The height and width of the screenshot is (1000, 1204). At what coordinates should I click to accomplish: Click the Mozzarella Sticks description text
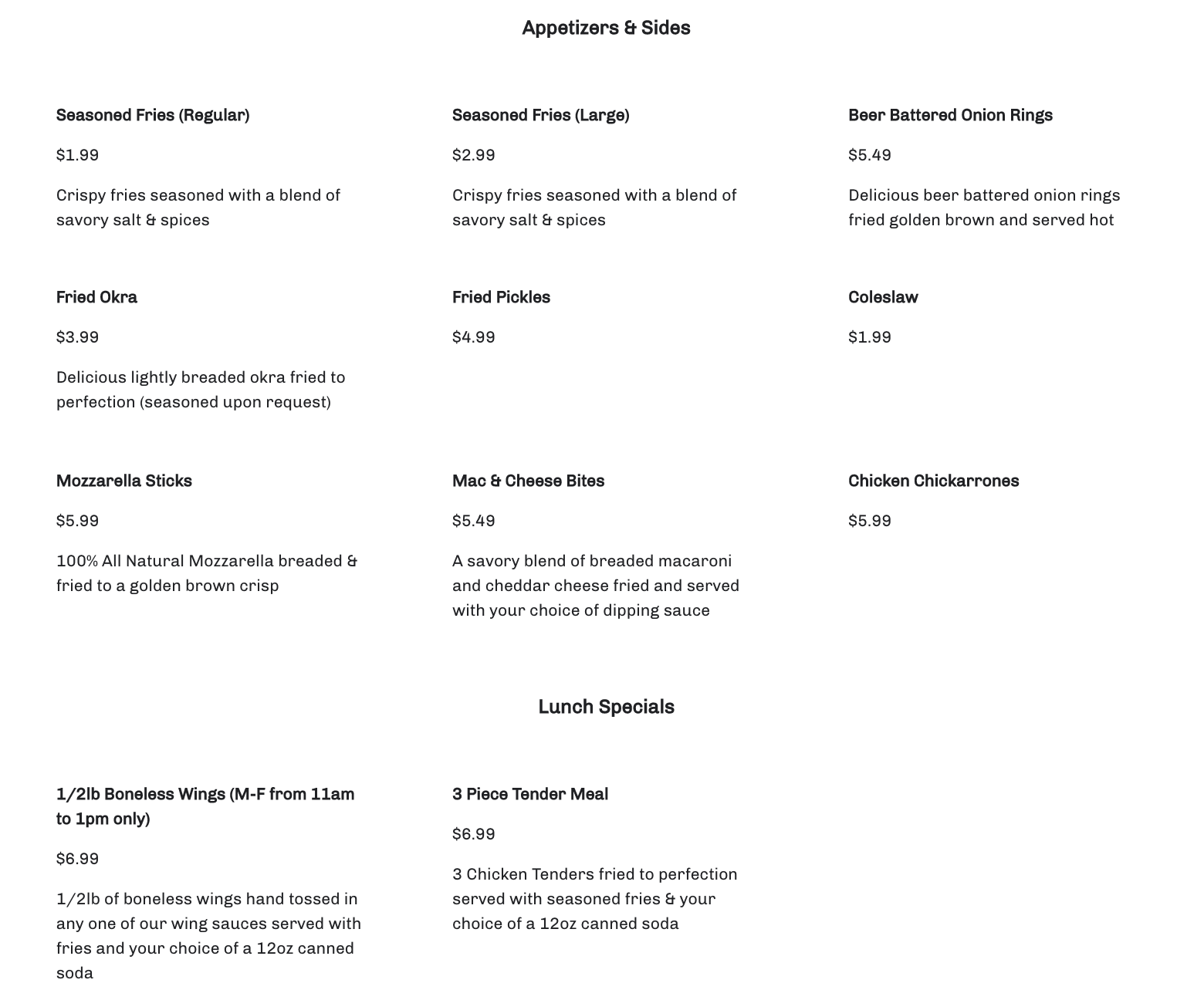206,573
